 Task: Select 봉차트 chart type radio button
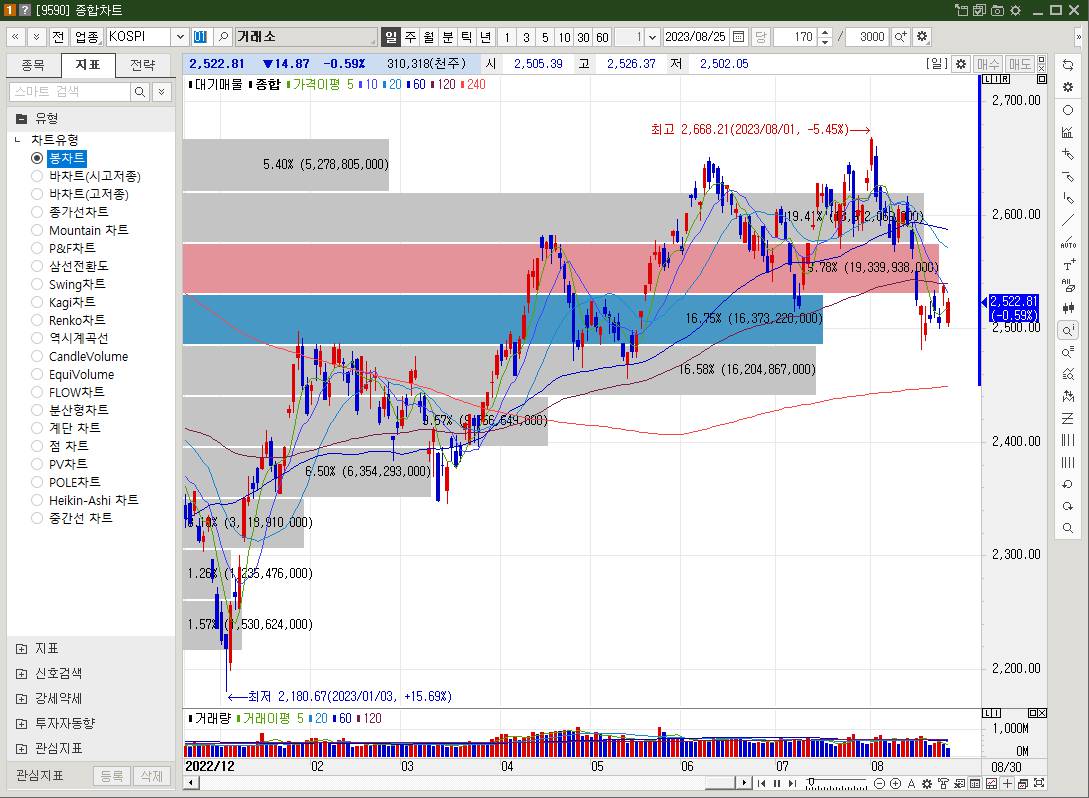tap(37, 158)
